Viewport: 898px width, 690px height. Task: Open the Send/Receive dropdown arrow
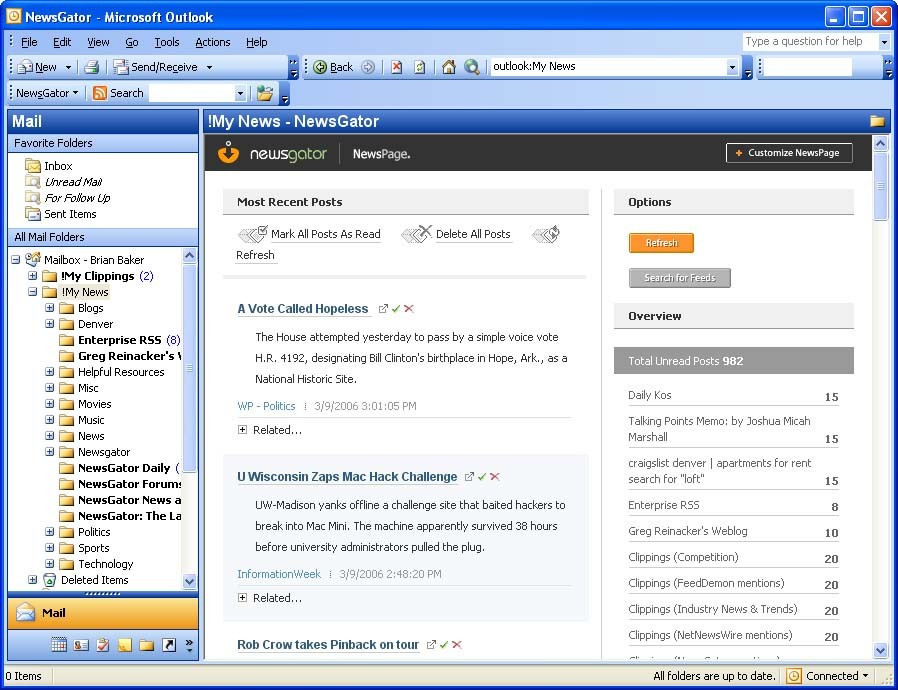pyautogui.click(x=210, y=67)
